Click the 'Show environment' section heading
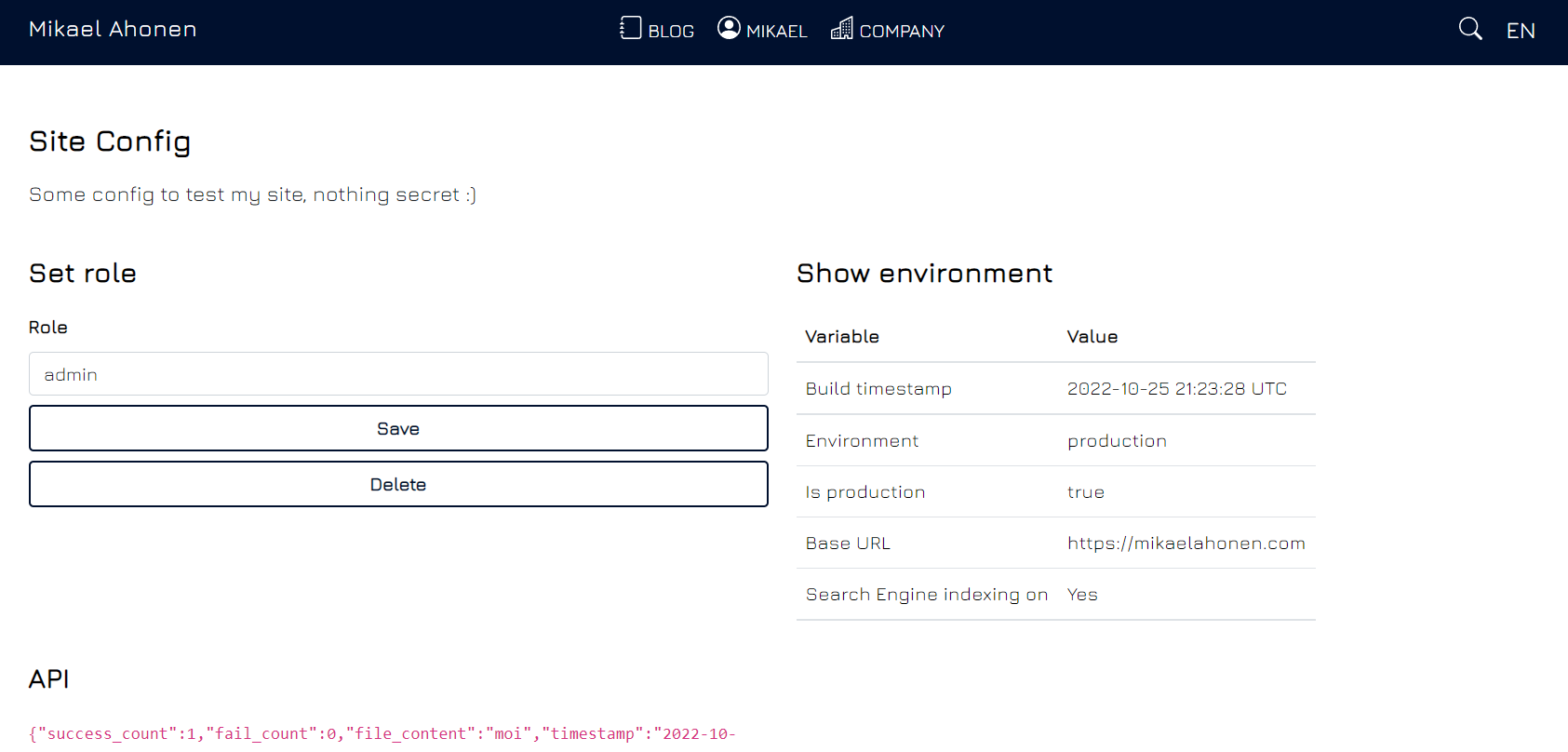Viewport: 1568px width, 752px height. (x=924, y=274)
